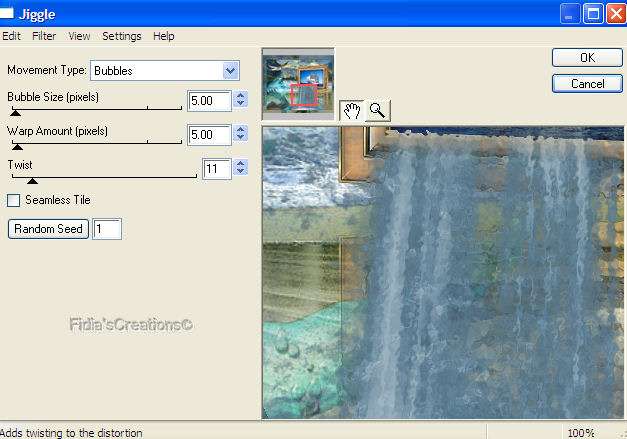The width and height of the screenshot is (627, 439).
Task: Click the Warp Amount value field
Action: tap(210, 135)
